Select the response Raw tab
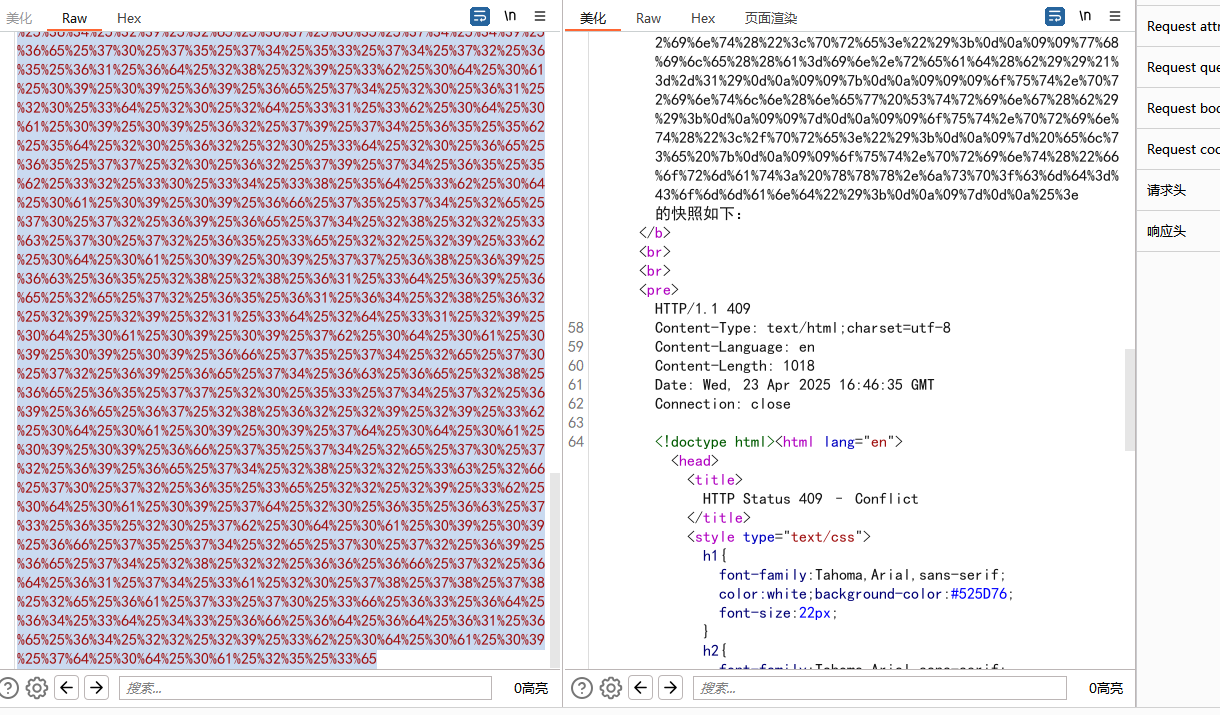Screen dimensions: 1220x715 648,18
